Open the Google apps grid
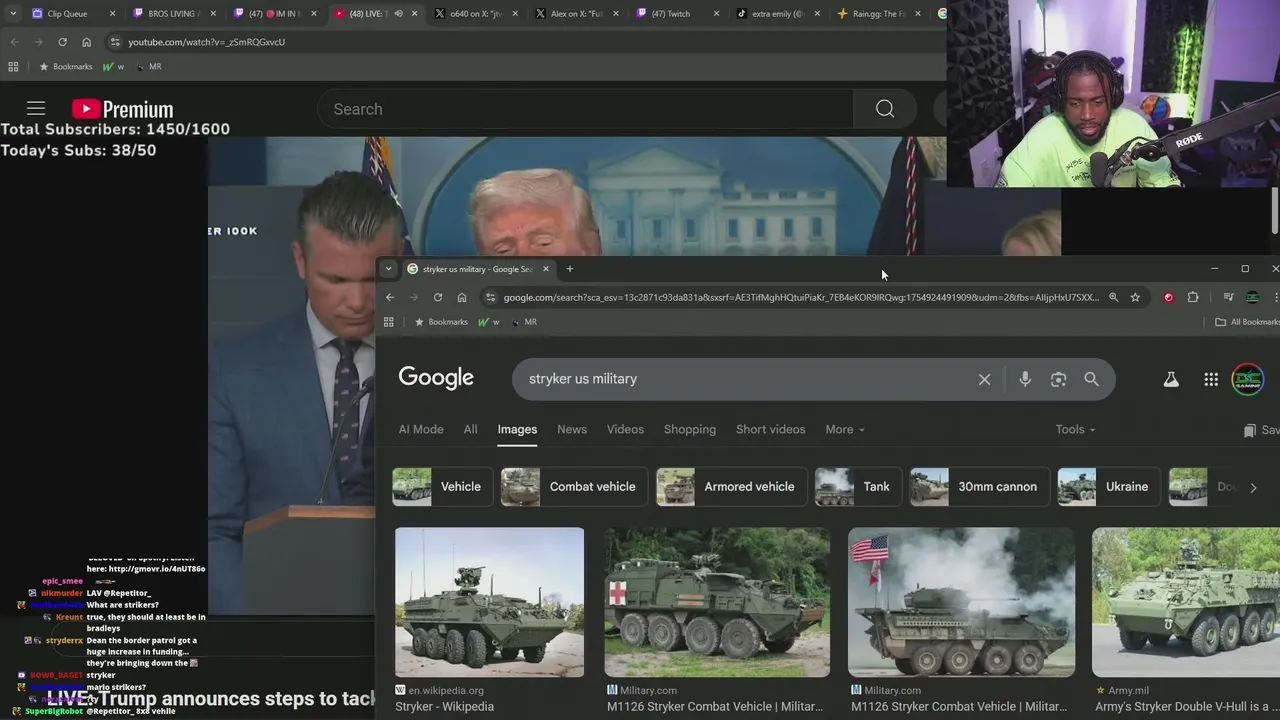Screen dimensions: 1280x720 (1211, 379)
